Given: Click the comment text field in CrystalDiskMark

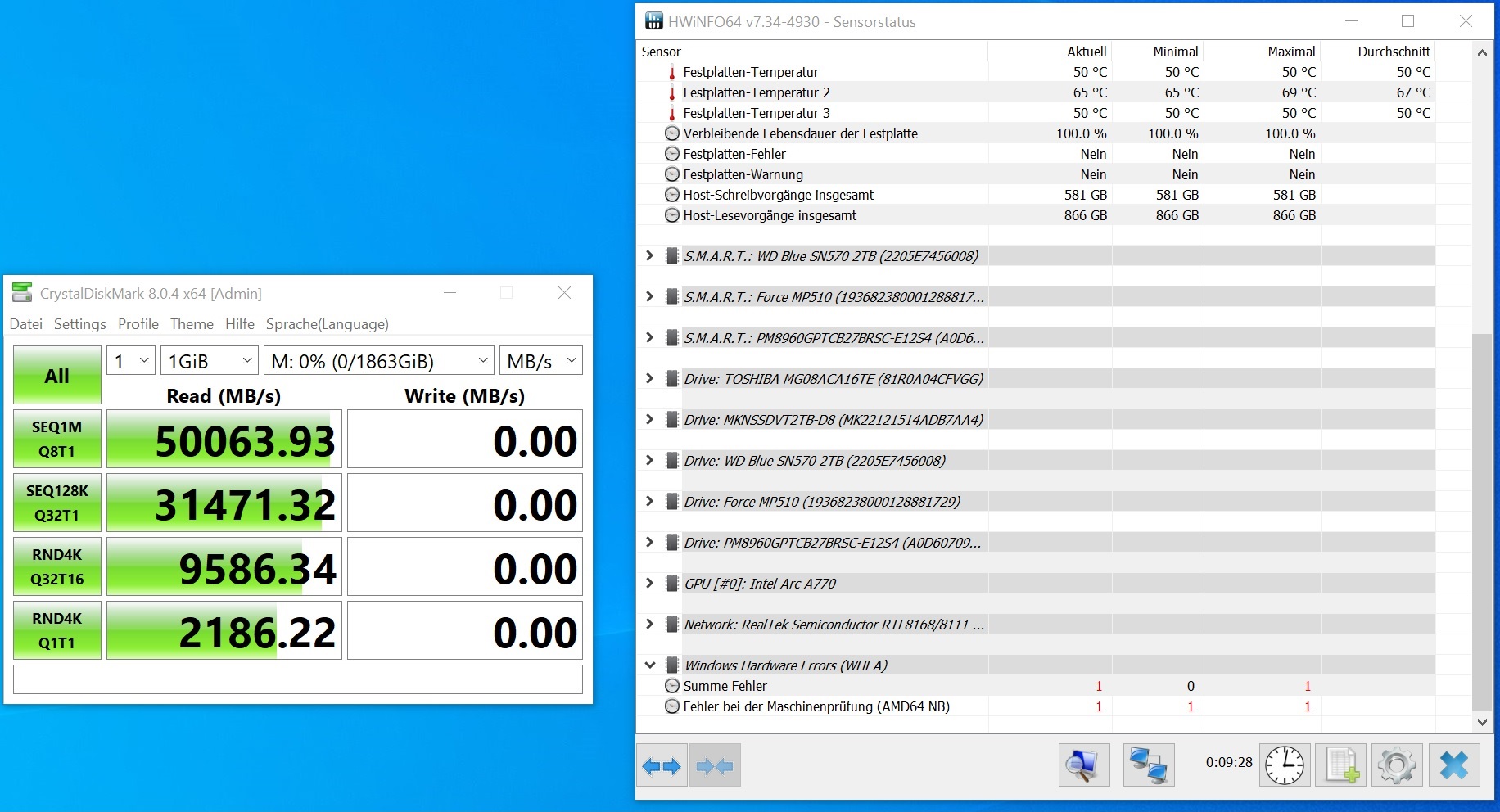Looking at the screenshot, I should tap(298, 679).
